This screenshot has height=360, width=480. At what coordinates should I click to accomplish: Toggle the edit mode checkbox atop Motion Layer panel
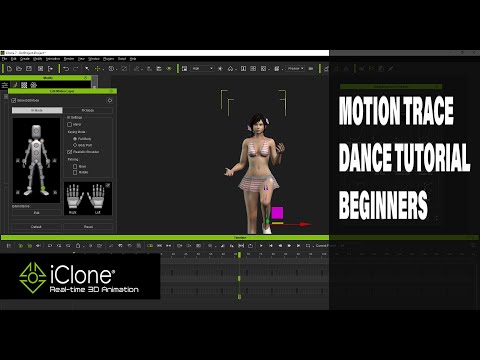pyautogui.click(x=14, y=100)
